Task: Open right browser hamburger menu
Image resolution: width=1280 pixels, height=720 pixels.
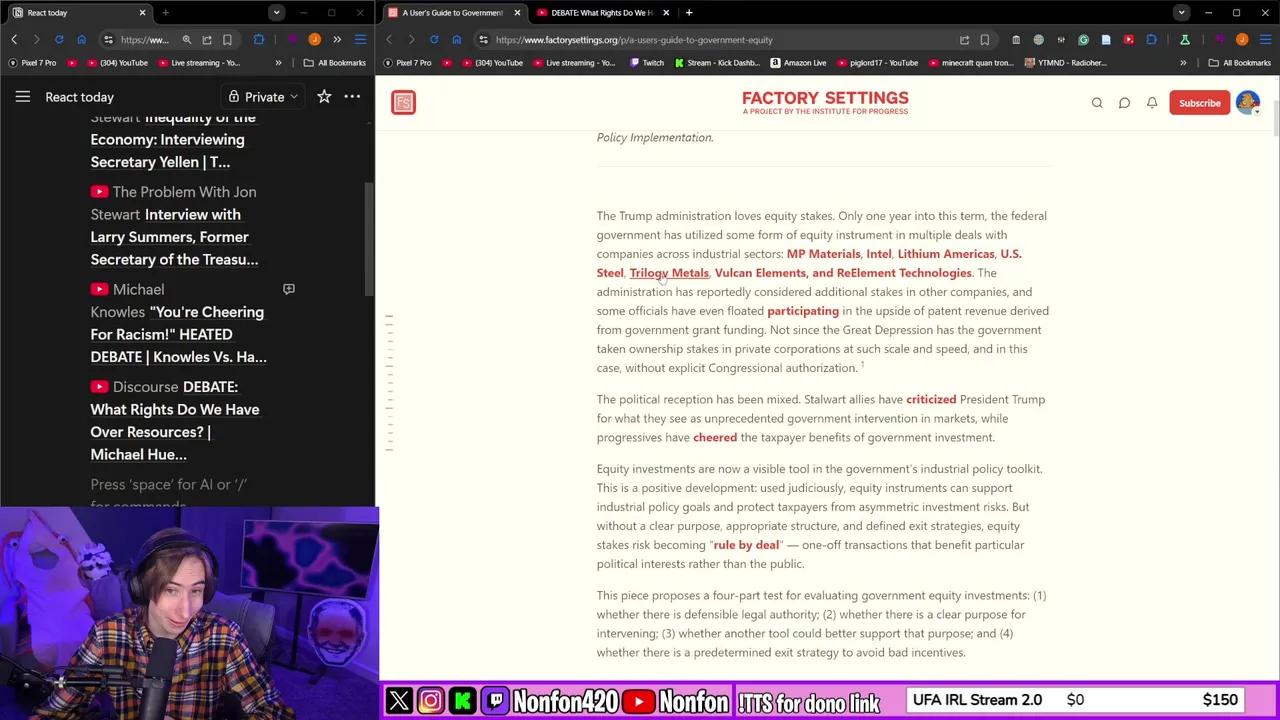Action: 1264,40
